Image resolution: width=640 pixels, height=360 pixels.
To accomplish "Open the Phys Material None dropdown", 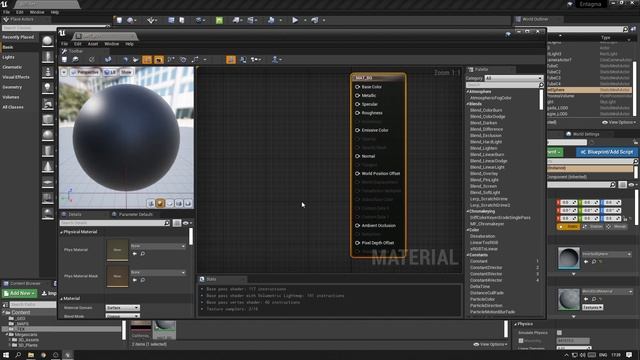I will tap(158, 246).
